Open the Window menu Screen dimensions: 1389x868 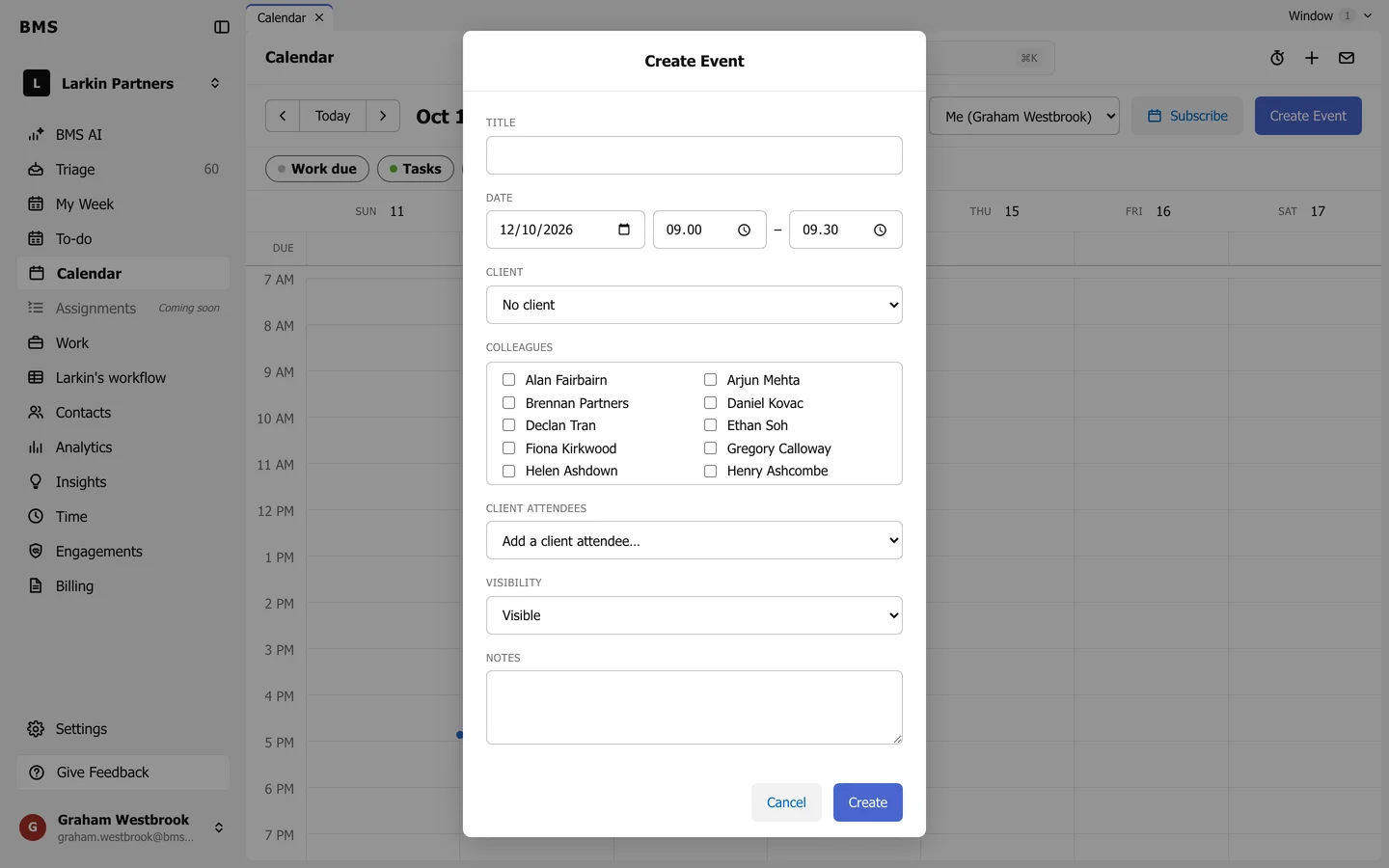point(1329,15)
